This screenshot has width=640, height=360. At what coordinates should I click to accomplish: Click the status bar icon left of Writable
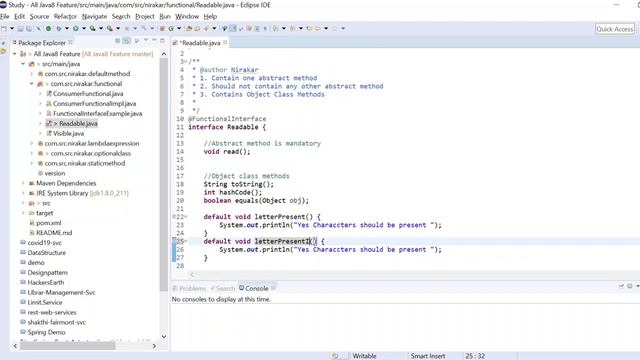[335, 356]
